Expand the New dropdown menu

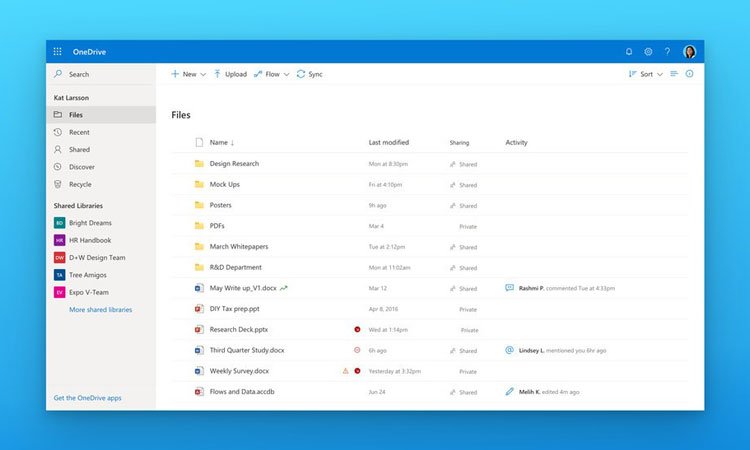(x=188, y=74)
